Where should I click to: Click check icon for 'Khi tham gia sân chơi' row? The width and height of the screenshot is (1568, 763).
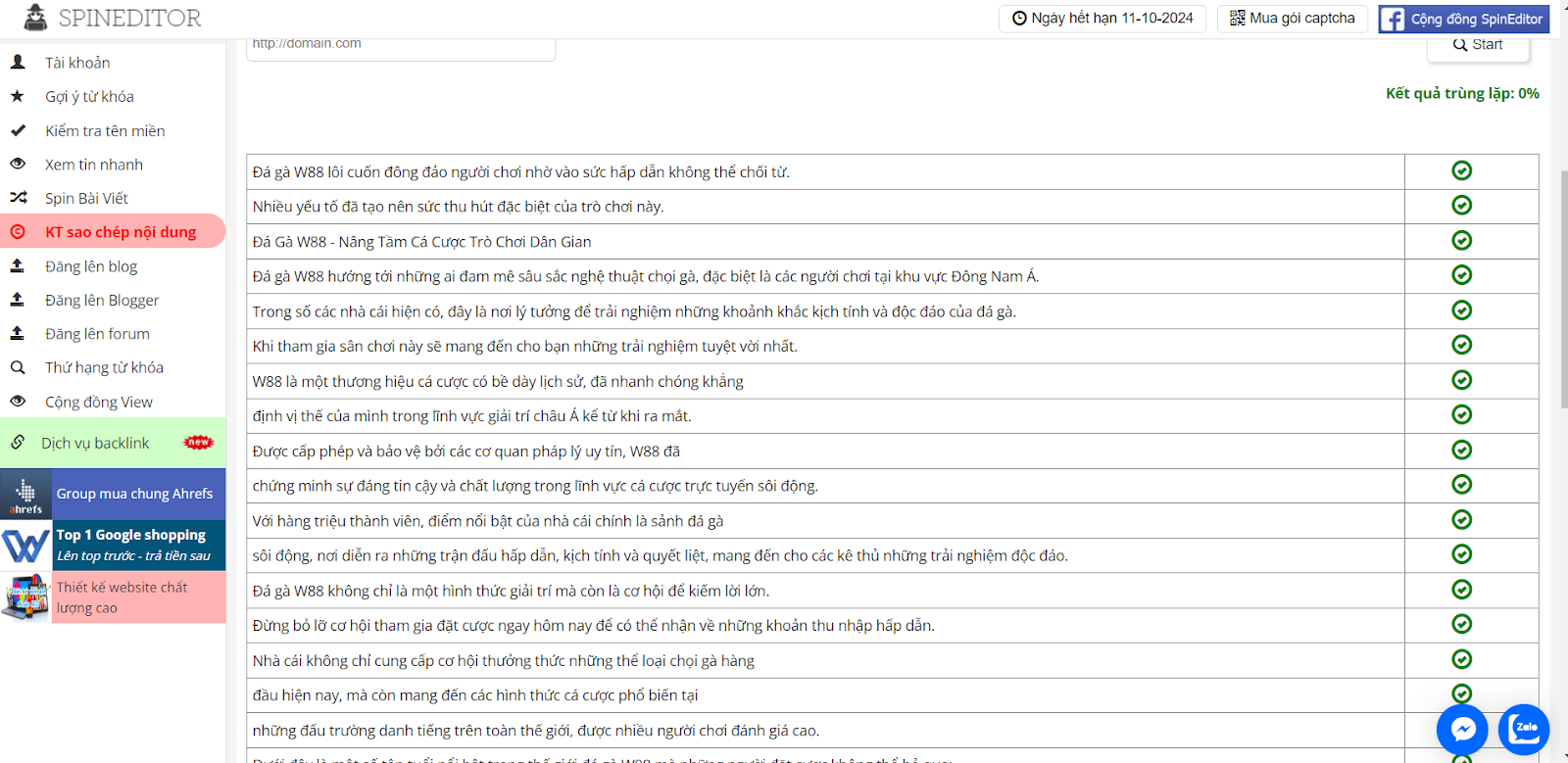pos(1461,345)
